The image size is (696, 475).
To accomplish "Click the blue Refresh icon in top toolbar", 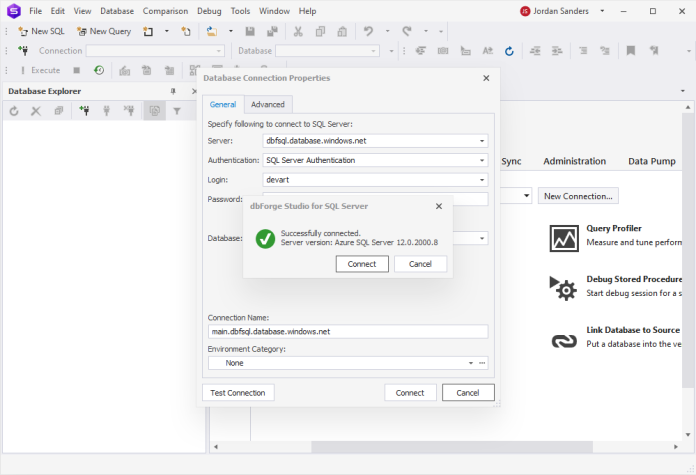I will [x=509, y=51].
